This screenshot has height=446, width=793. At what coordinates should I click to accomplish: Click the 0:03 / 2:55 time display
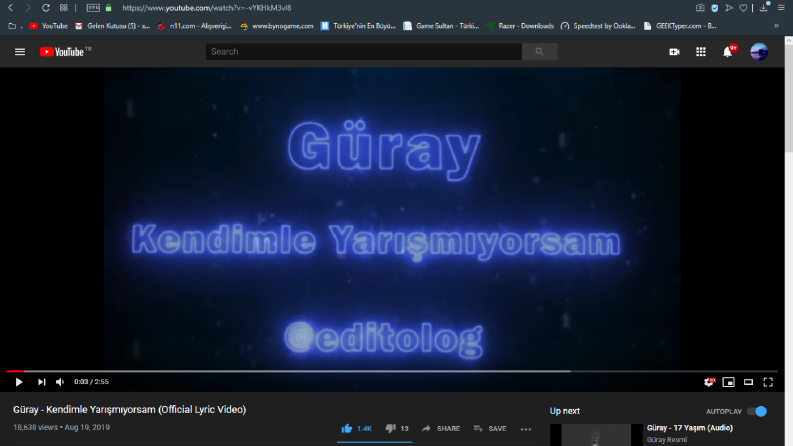click(x=91, y=382)
